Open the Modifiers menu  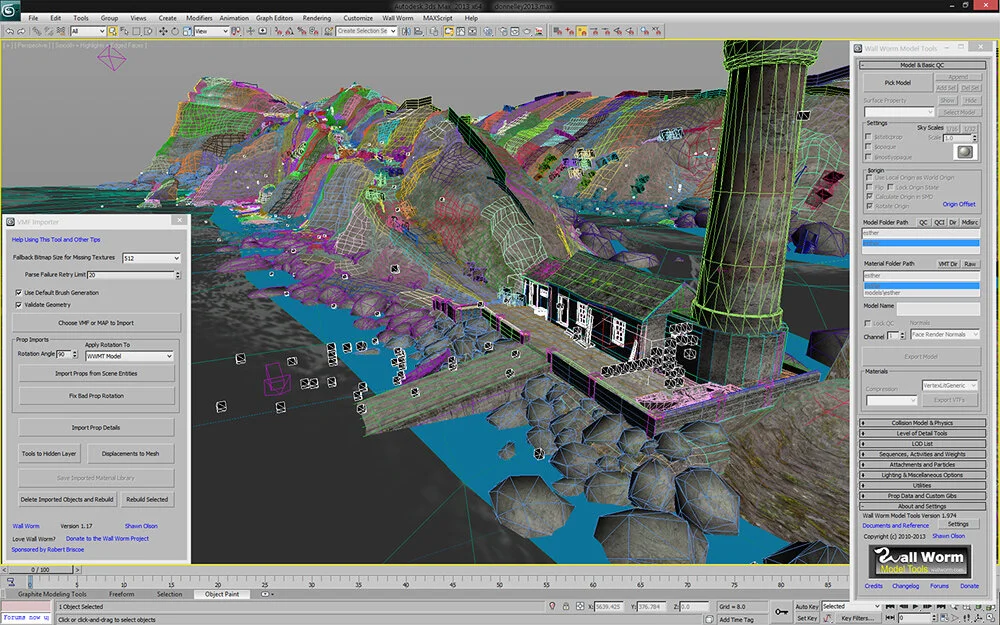point(199,18)
